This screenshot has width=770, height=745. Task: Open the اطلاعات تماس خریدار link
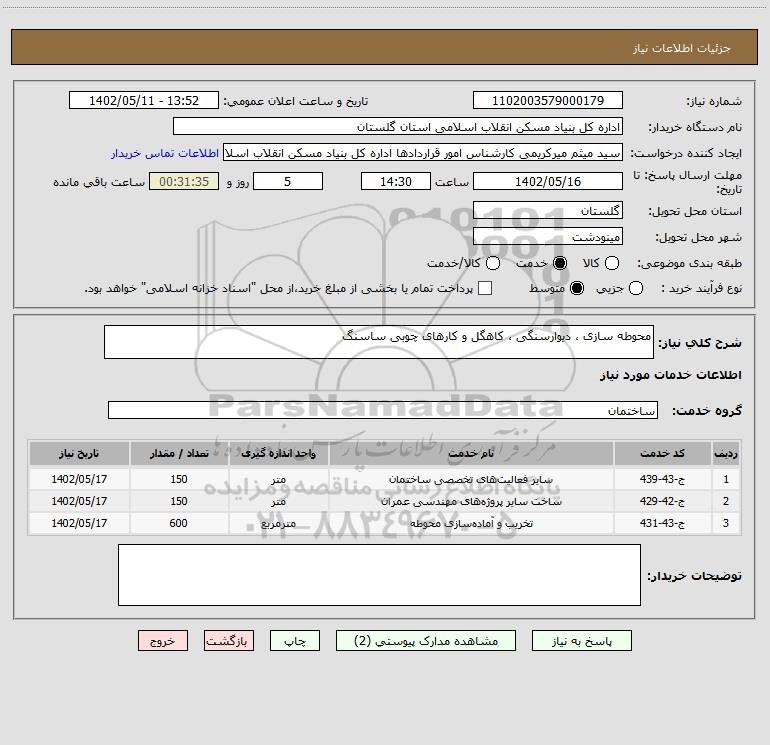tap(165, 153)
